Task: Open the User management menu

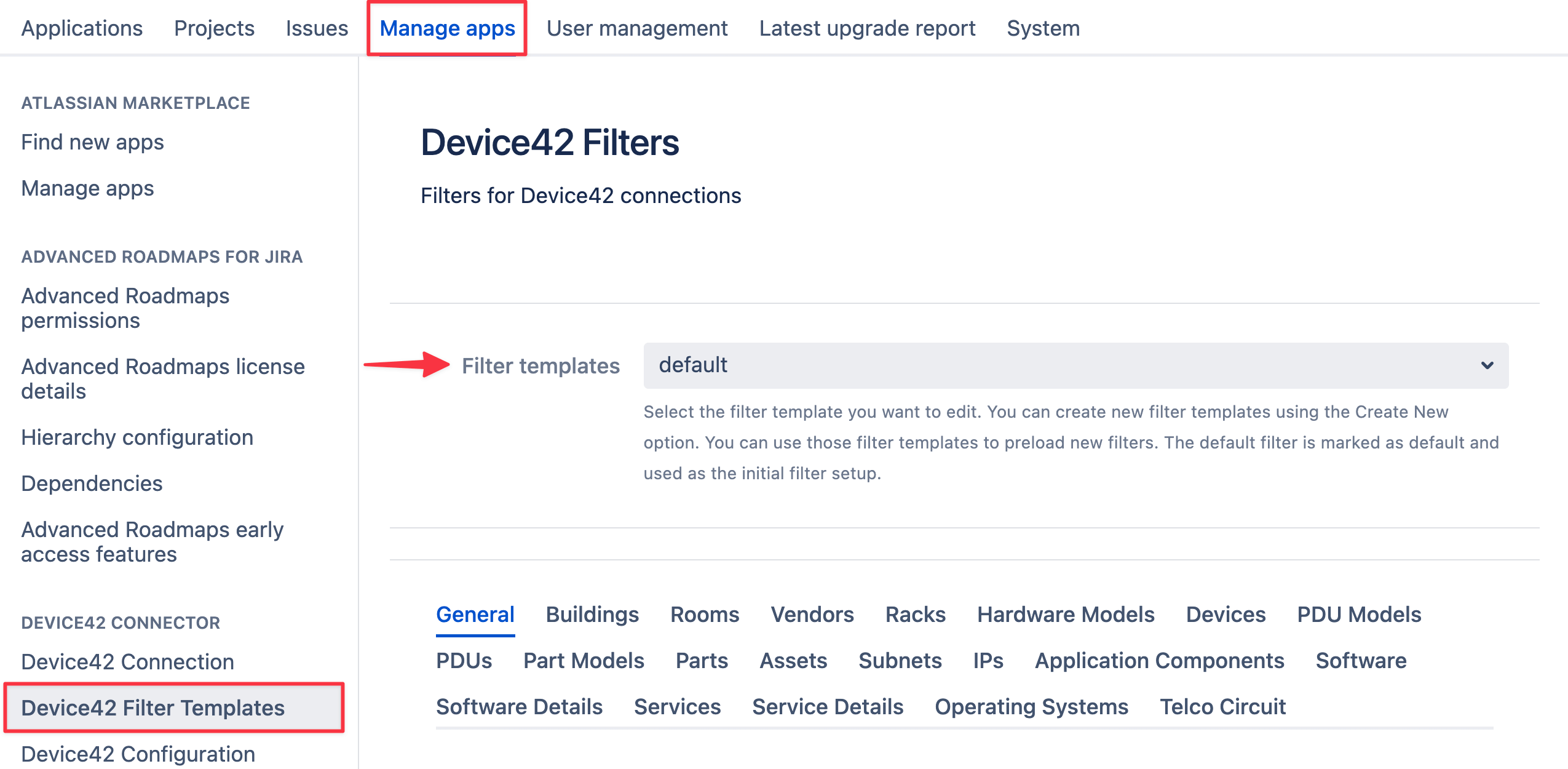Action: coord(637,28)
